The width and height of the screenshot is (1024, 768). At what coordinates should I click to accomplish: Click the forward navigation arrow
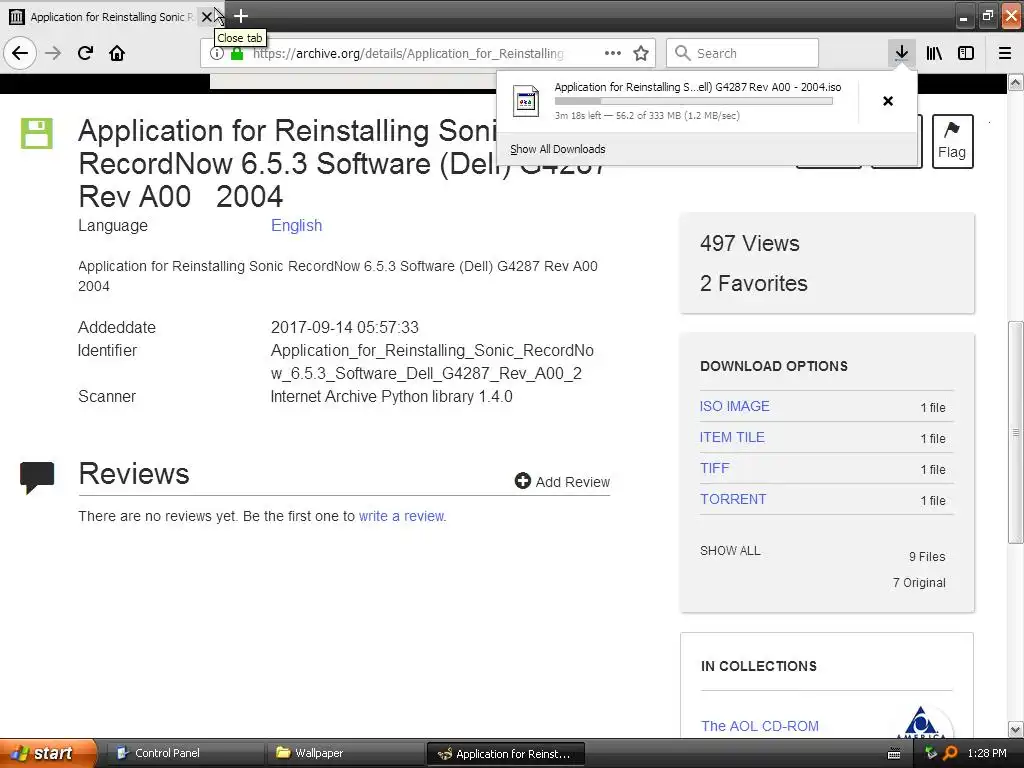click(53, 53)
